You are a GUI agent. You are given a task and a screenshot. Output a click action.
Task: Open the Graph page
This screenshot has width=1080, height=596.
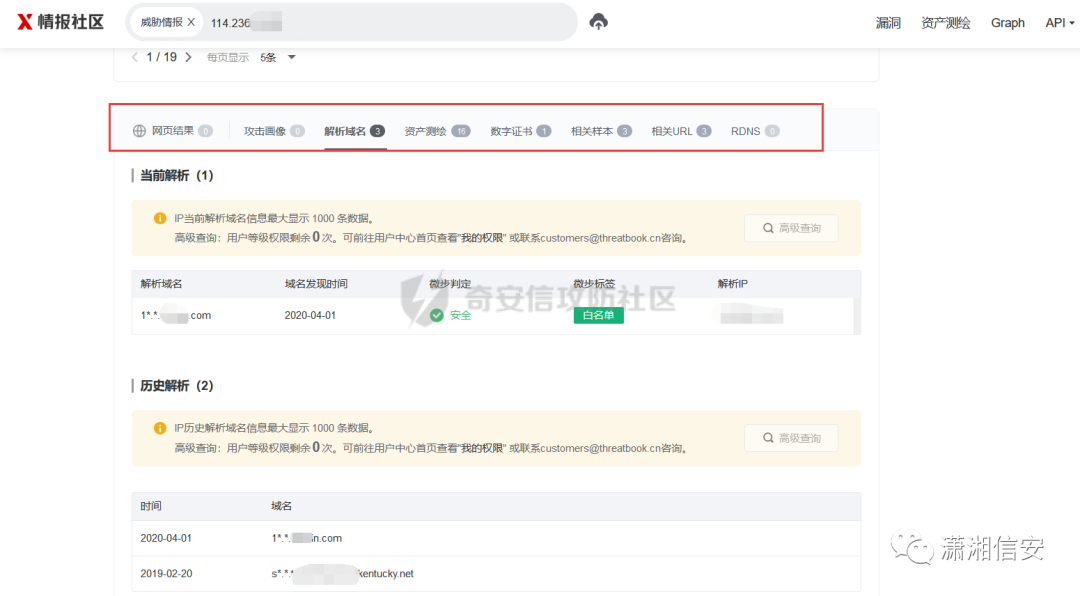click(x=1007, y=23)
